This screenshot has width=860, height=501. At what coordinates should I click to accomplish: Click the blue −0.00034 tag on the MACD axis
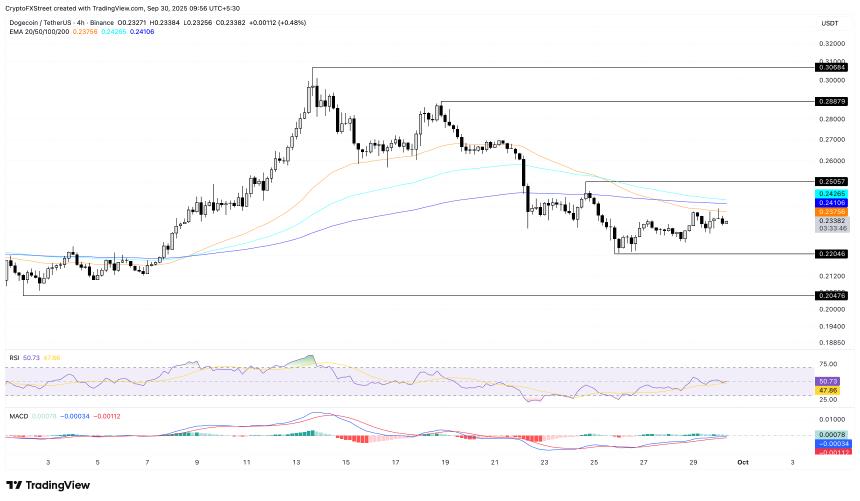[x=833, y=443]
